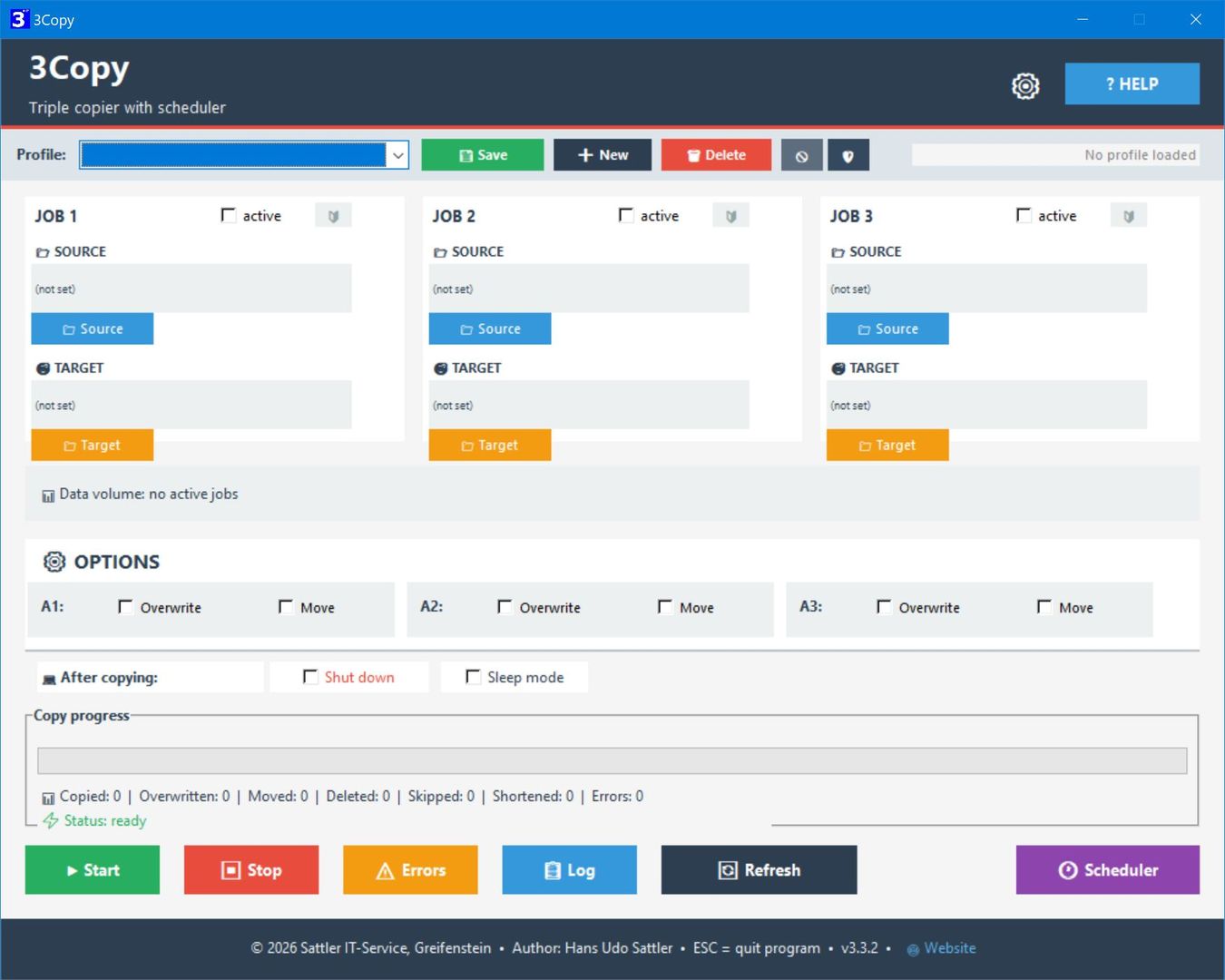Enable the JOB 3 active checkbox
Viewport: 1225px width, 980px height.
tap(1024, 215)
